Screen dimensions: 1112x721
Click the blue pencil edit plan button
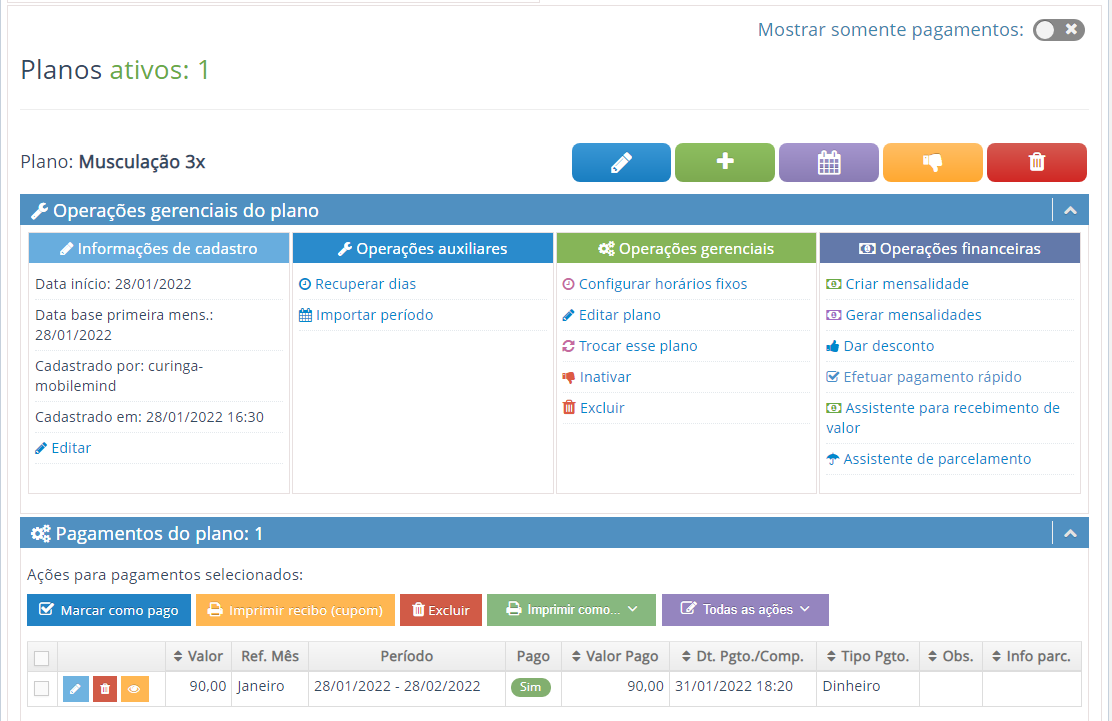click(621, 163)
